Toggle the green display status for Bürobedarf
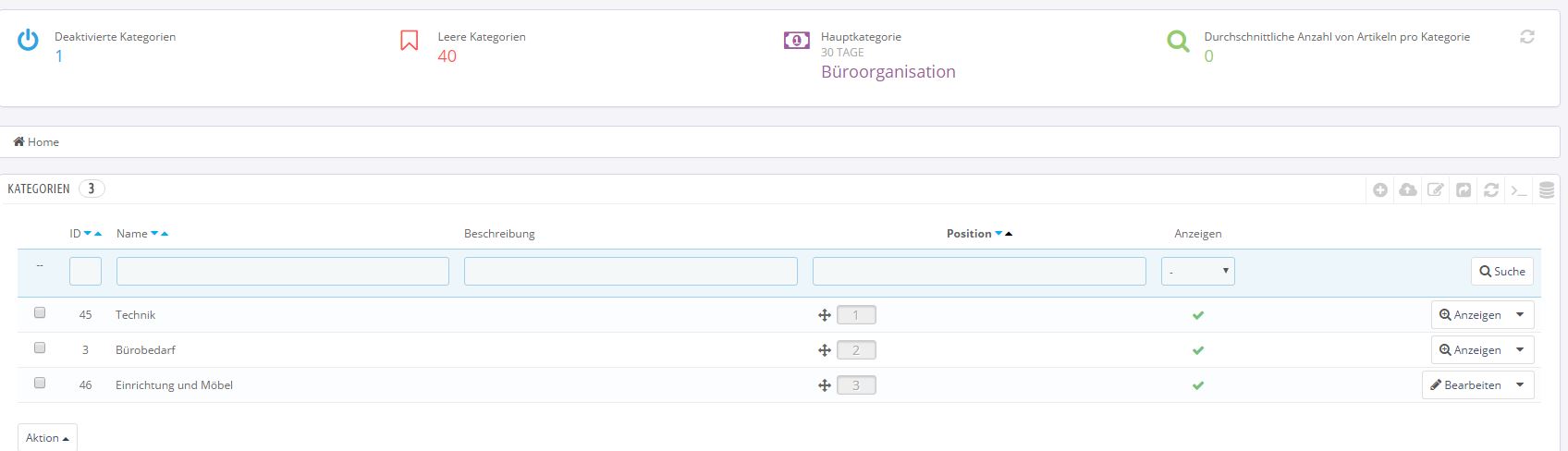The width and height of the screenshot is (1568, 451). coord(1198,350)
